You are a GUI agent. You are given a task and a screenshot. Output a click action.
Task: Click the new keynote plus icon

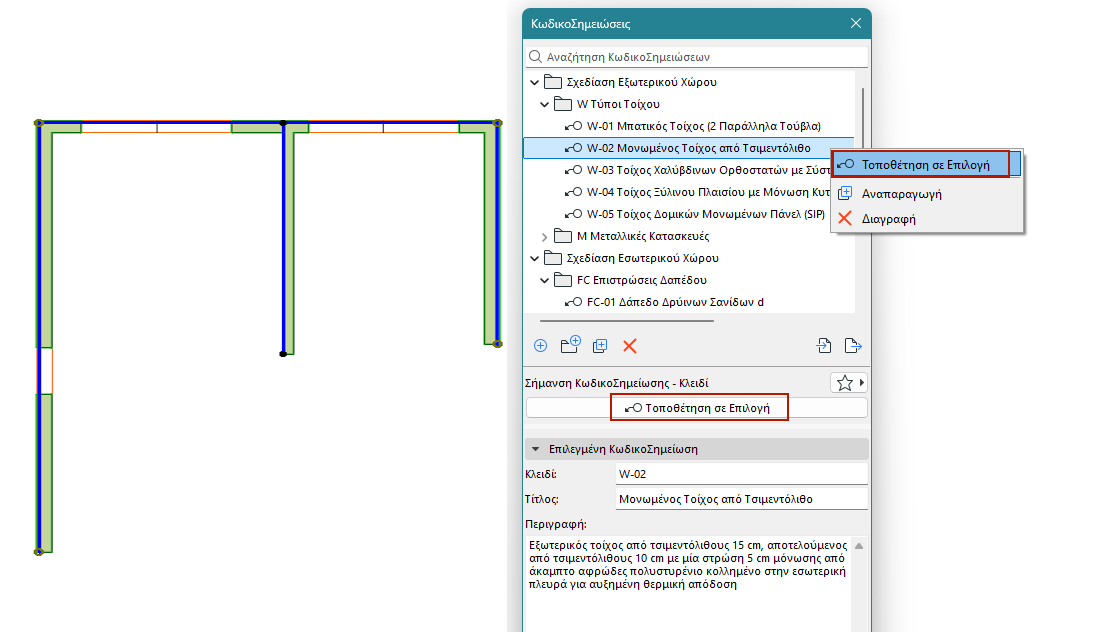(540, 346)
